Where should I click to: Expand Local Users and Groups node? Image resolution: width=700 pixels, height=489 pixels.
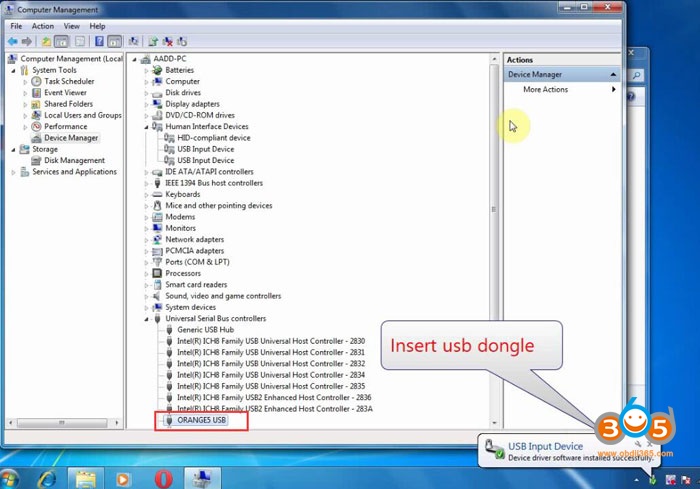25,116
